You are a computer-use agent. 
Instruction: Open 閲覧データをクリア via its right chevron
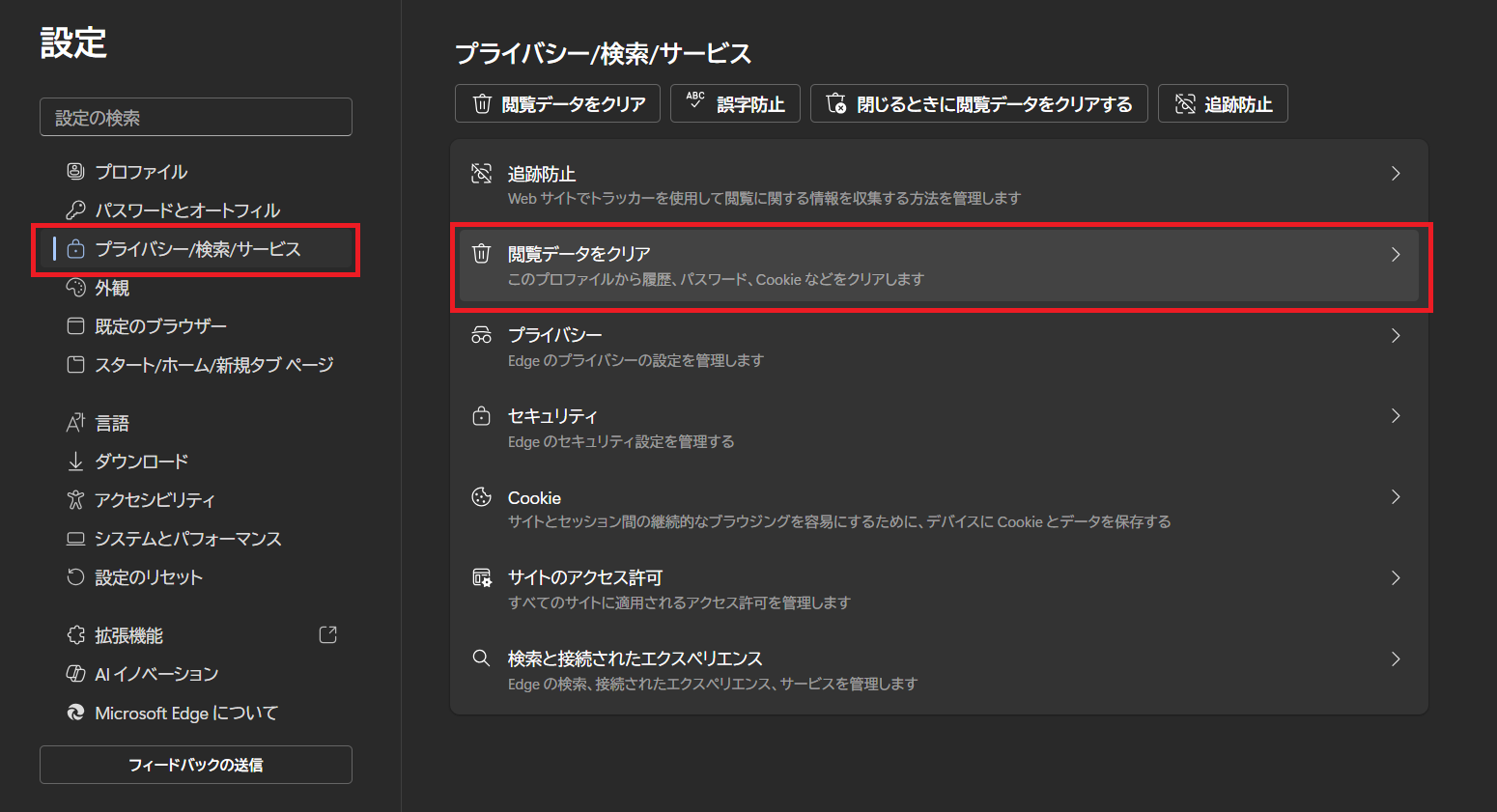(1395, 254)
